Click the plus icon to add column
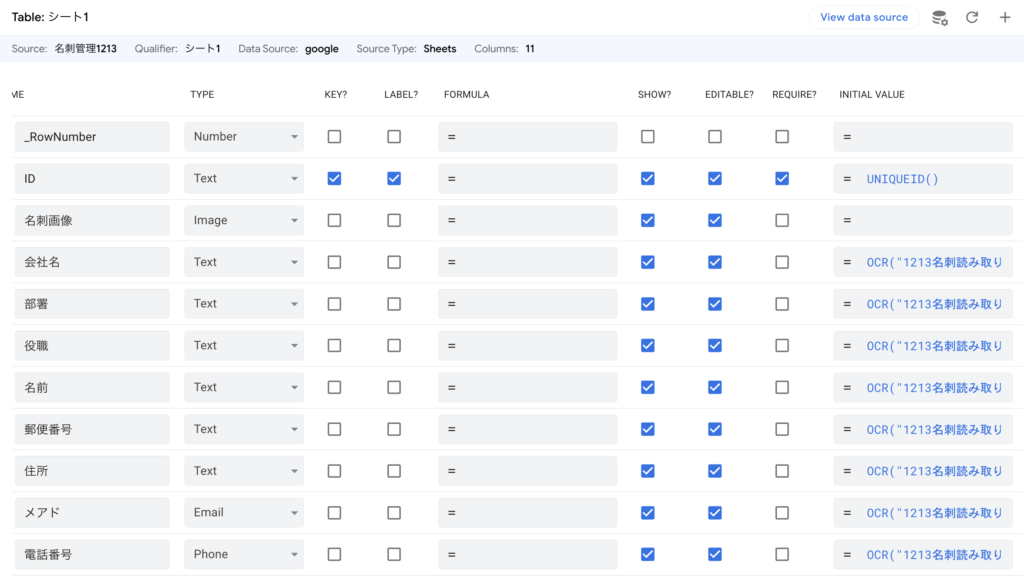Viewport: 1024px width, 576px height. coord(1004,18)
